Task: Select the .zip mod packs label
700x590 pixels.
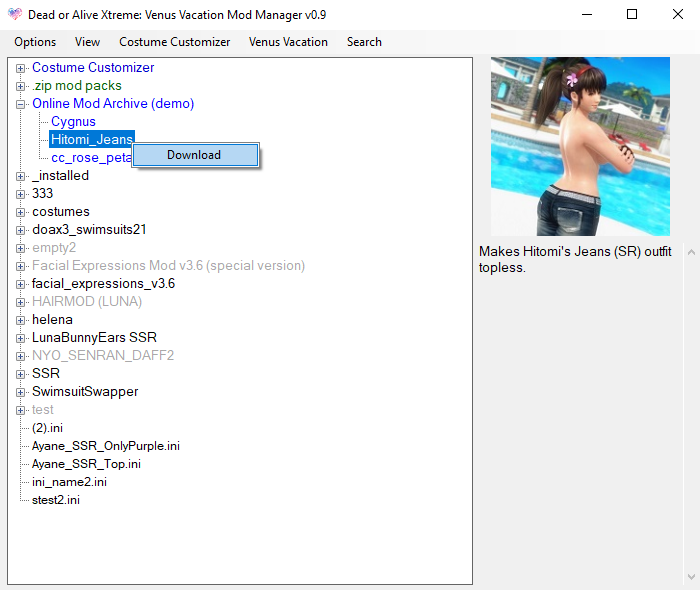Action: pyautogui.click(x=77, y=85)
